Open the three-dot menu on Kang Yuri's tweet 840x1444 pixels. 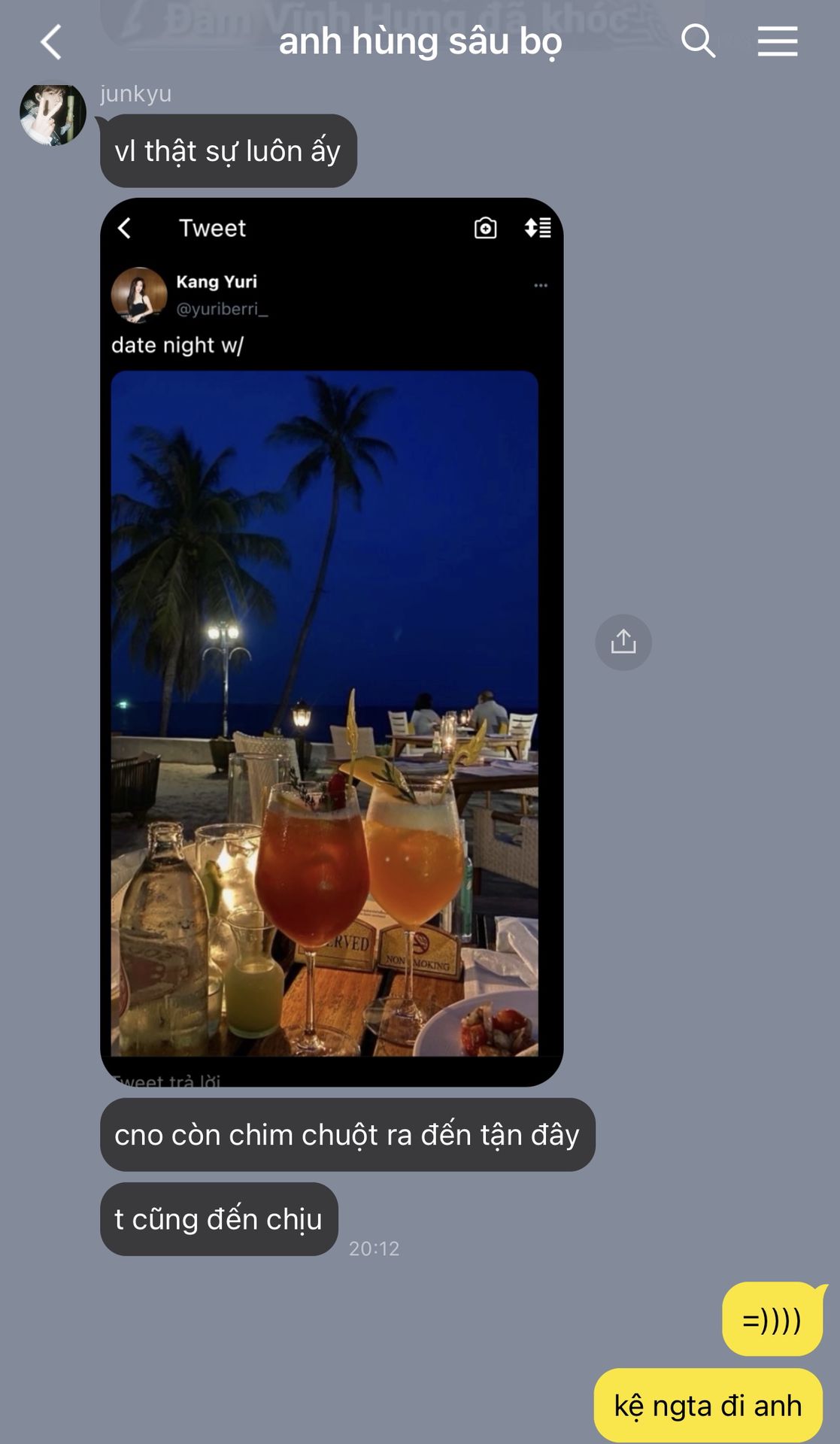[541, 286]
